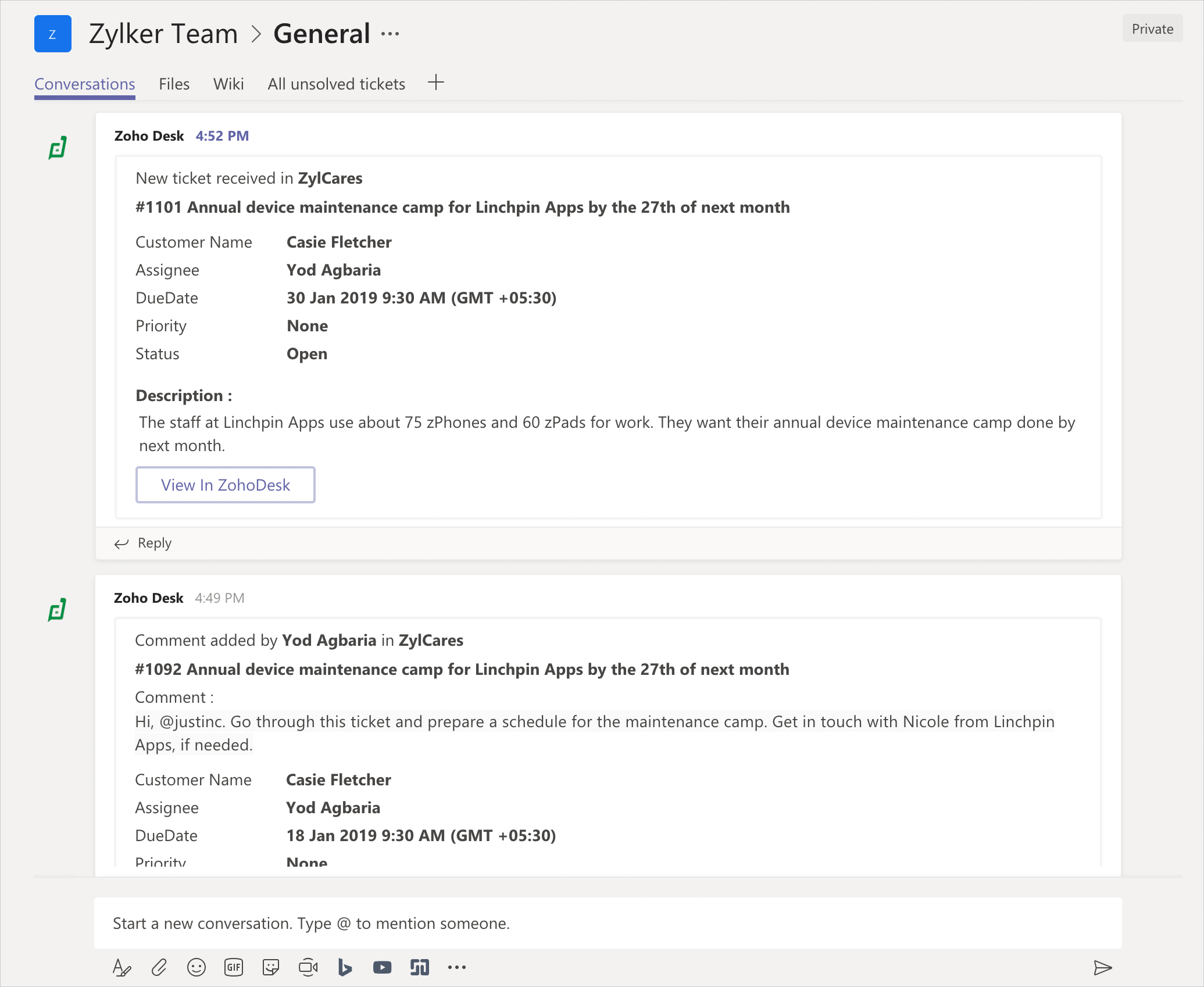
Task: Click the Bing search icon in compose toolbar
Action: point(345,967)
